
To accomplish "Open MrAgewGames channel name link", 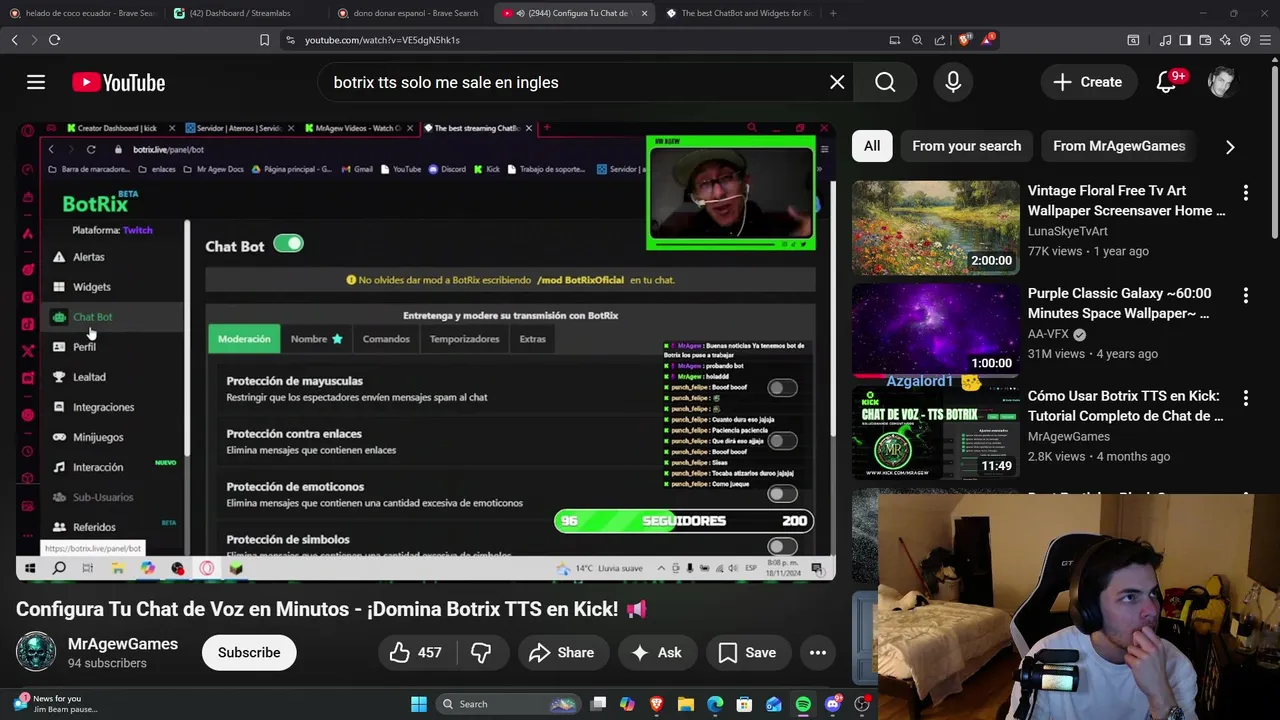I will (x=123, y=644).
